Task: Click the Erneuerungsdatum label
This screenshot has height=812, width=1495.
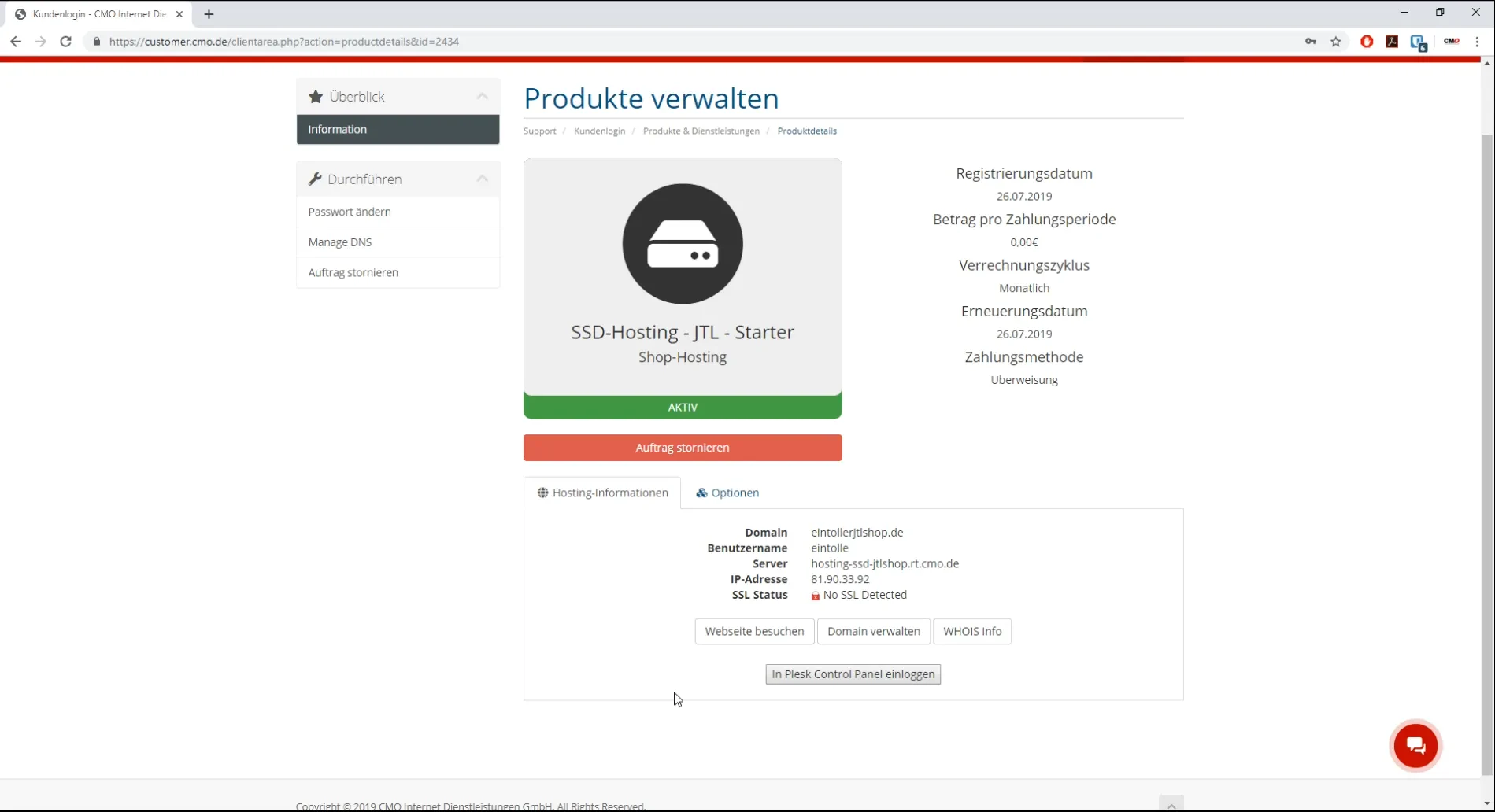Action: click(x=1023, y=312)
